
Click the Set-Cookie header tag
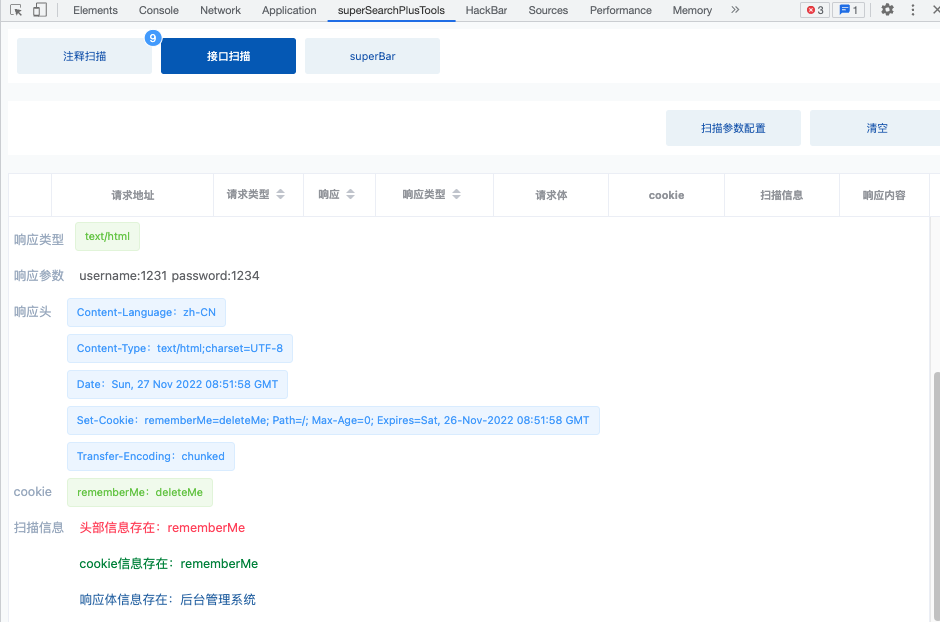pos(333,420)
